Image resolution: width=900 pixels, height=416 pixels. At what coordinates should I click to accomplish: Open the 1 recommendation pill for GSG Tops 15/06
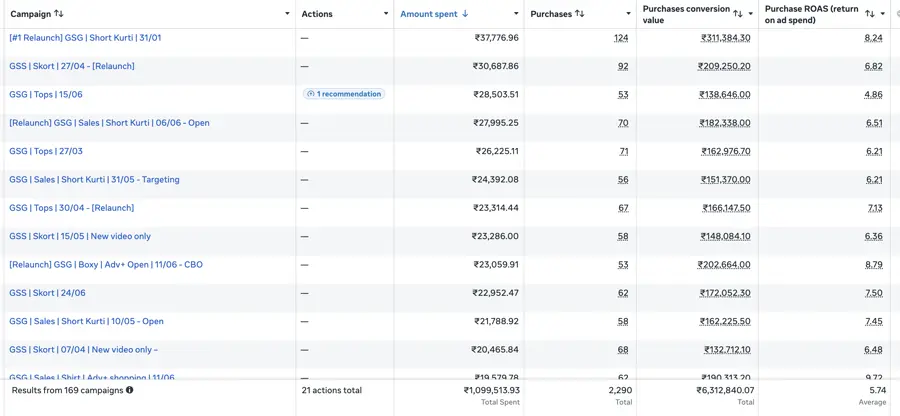(x=344, y=94)
